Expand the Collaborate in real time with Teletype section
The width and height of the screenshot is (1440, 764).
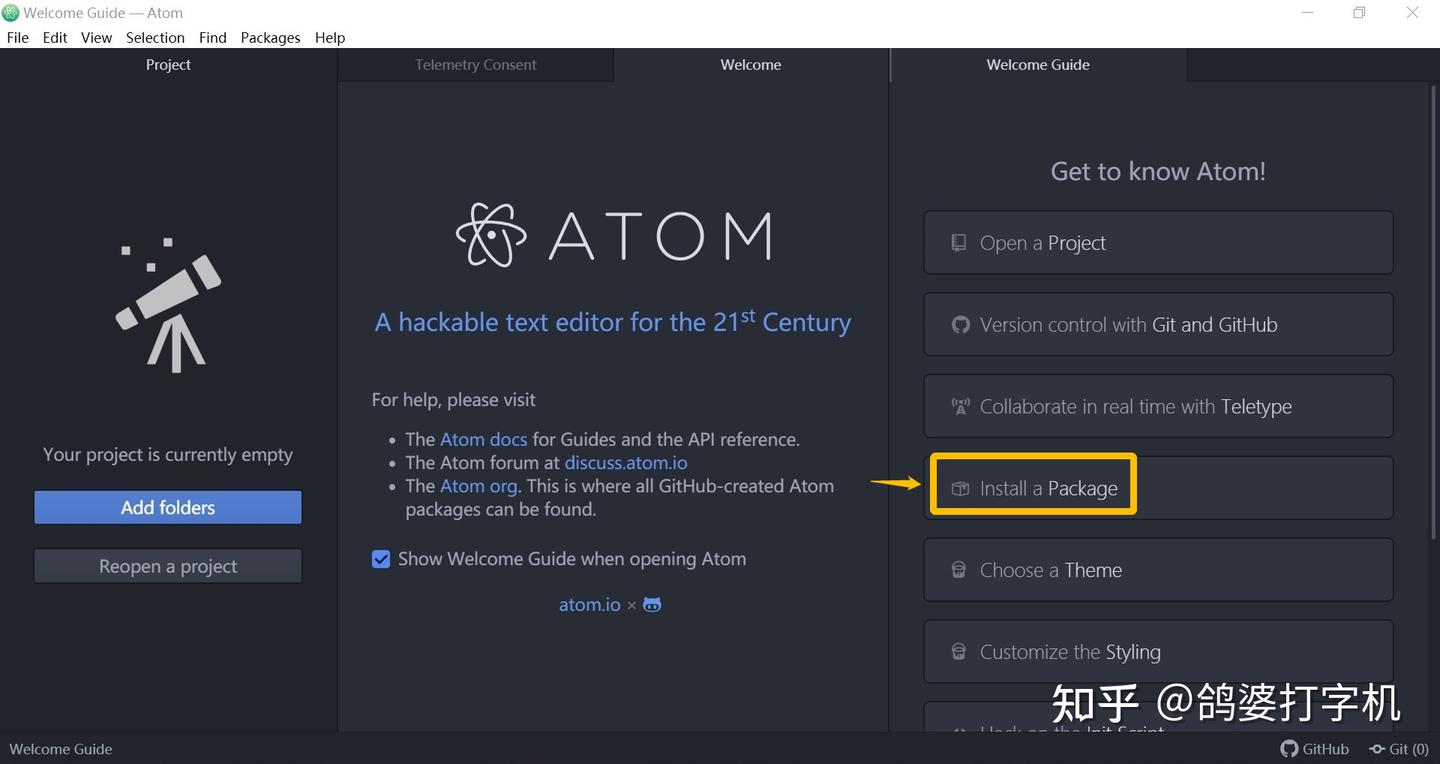click(x=1157, y=406)
